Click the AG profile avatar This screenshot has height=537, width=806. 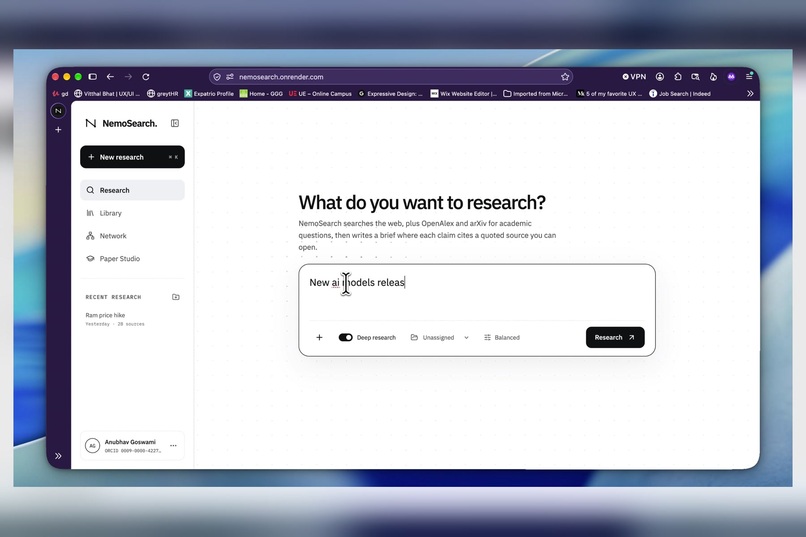point(92,446)
